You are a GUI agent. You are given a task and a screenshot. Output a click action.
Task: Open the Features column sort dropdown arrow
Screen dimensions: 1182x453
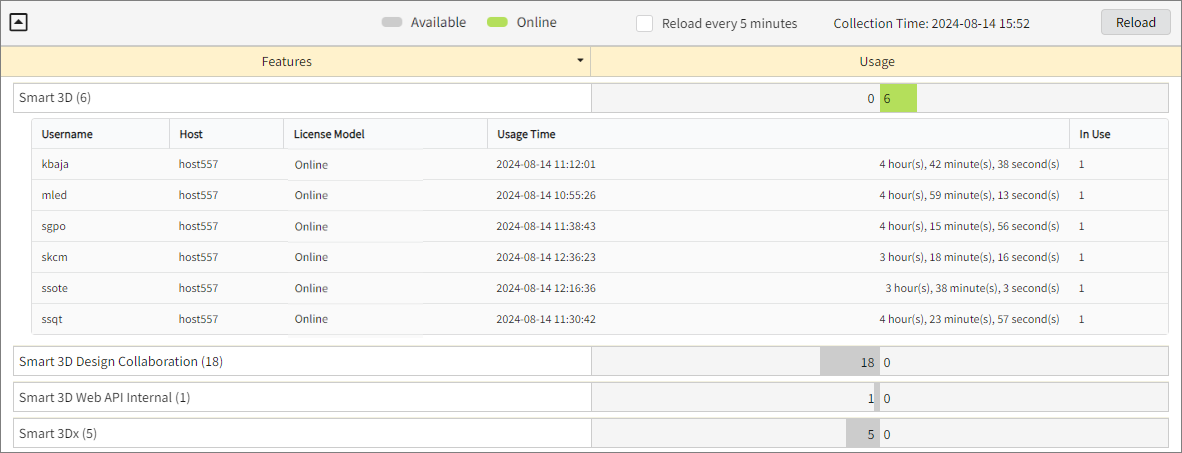click(580, 60)
